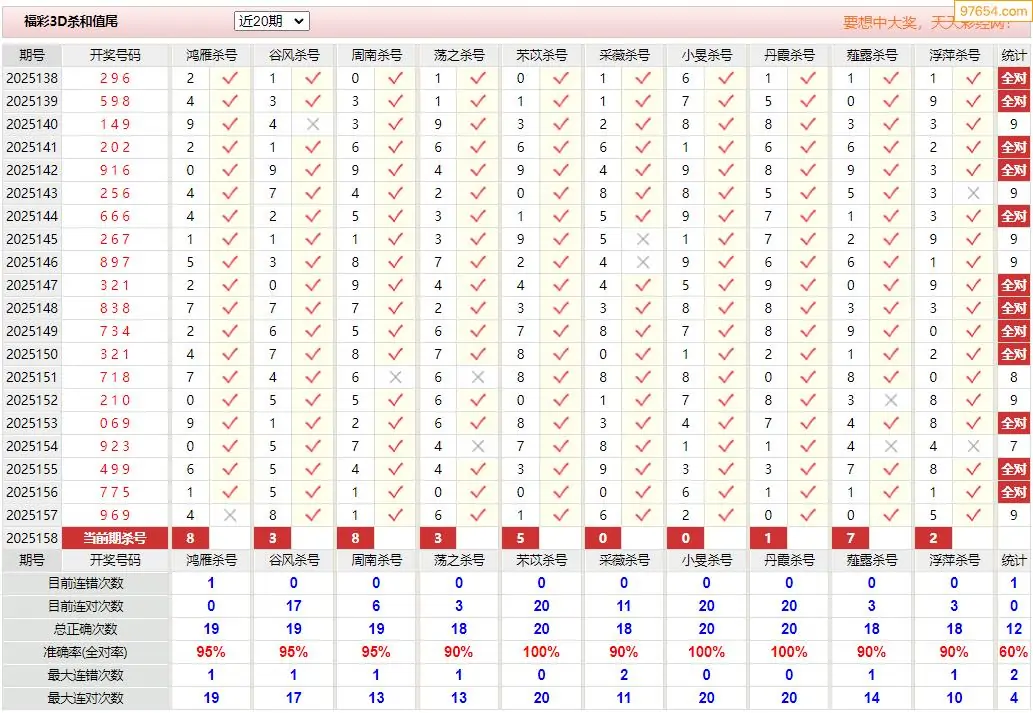Click the 总正确次数 value 12 under 统计
This screenshot has width=1033, height=713.
point(1013,629)
